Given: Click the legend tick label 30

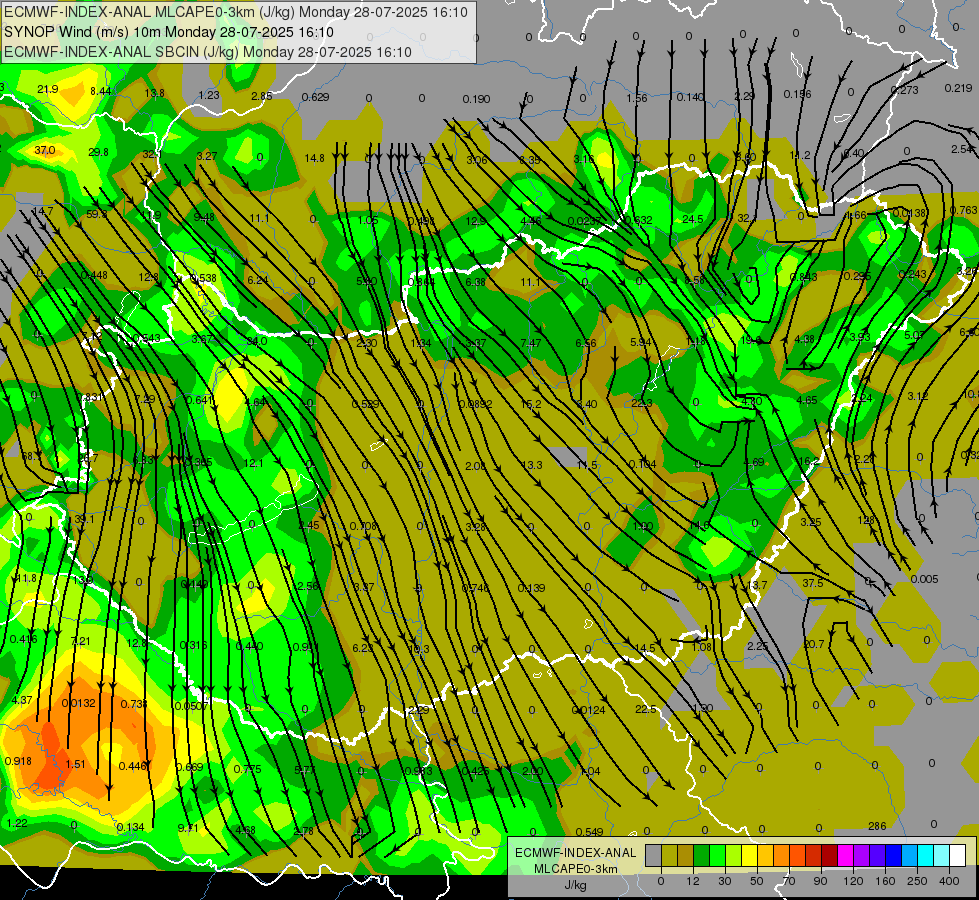Looking at the screenshot, I should tap(725, 881).
